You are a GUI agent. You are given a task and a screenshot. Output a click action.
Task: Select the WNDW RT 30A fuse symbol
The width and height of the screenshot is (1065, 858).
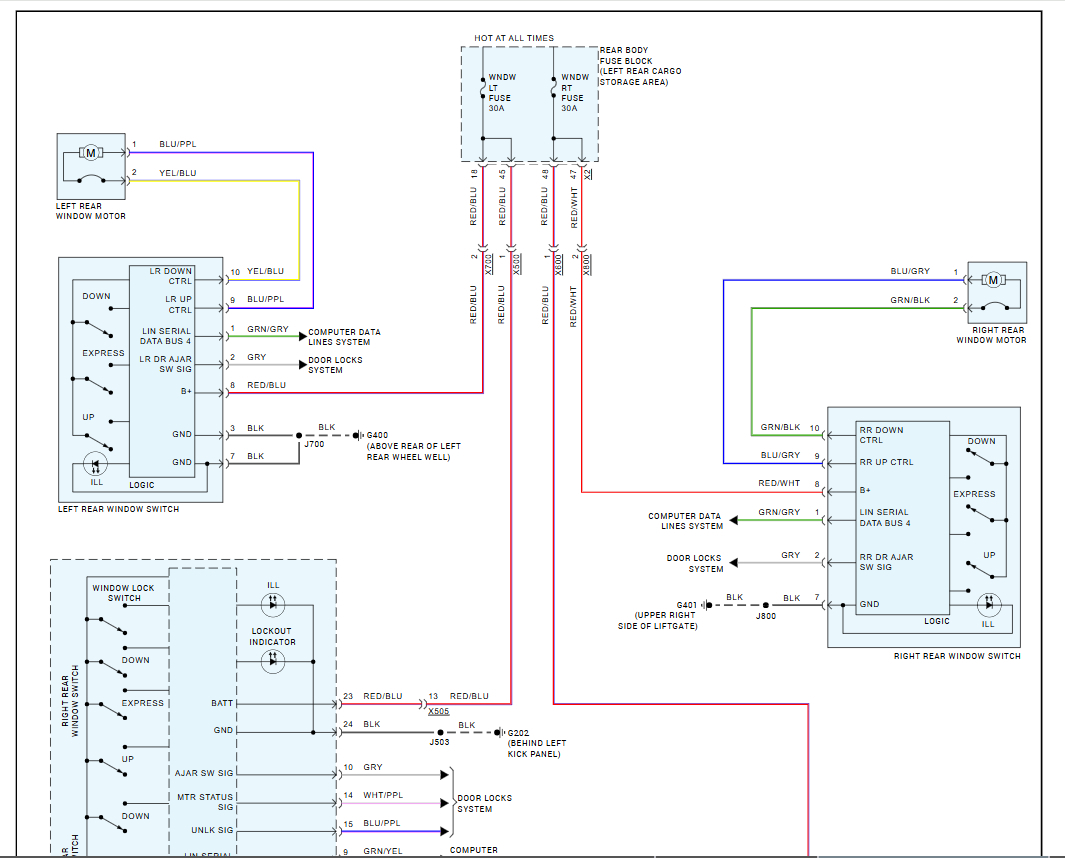554,88
